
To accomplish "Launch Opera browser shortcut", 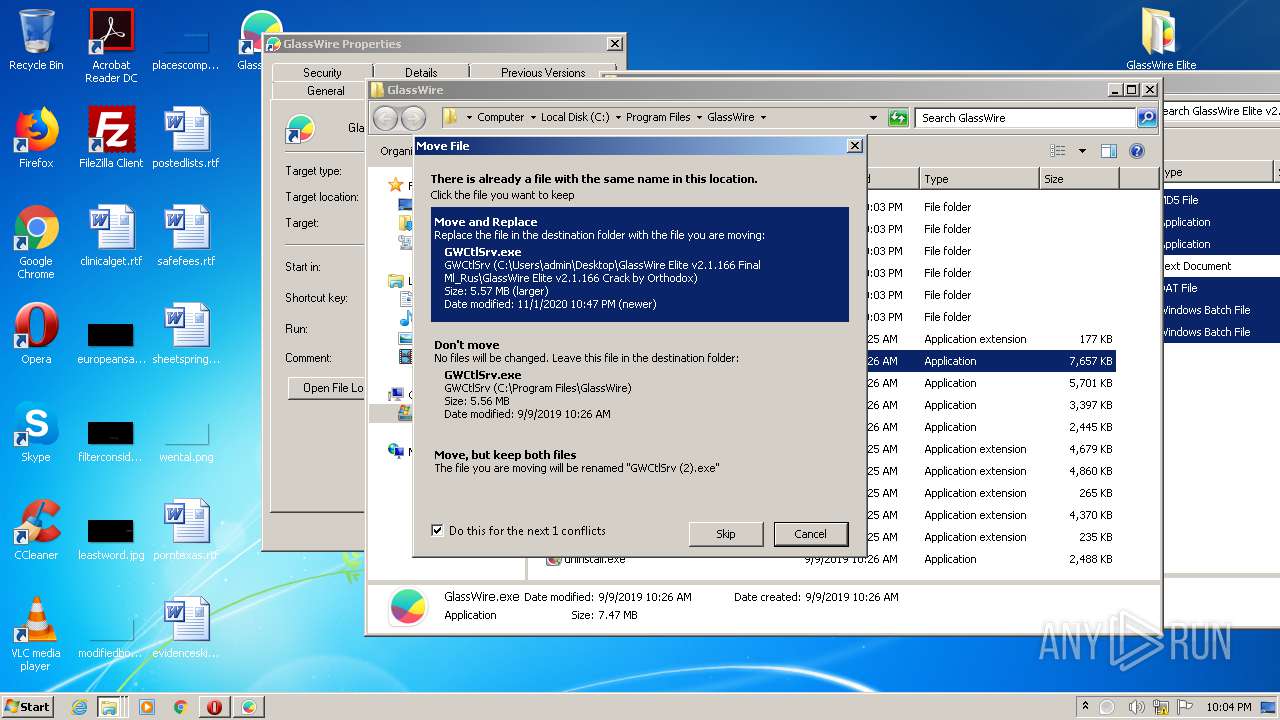I will tap(36, 334).
